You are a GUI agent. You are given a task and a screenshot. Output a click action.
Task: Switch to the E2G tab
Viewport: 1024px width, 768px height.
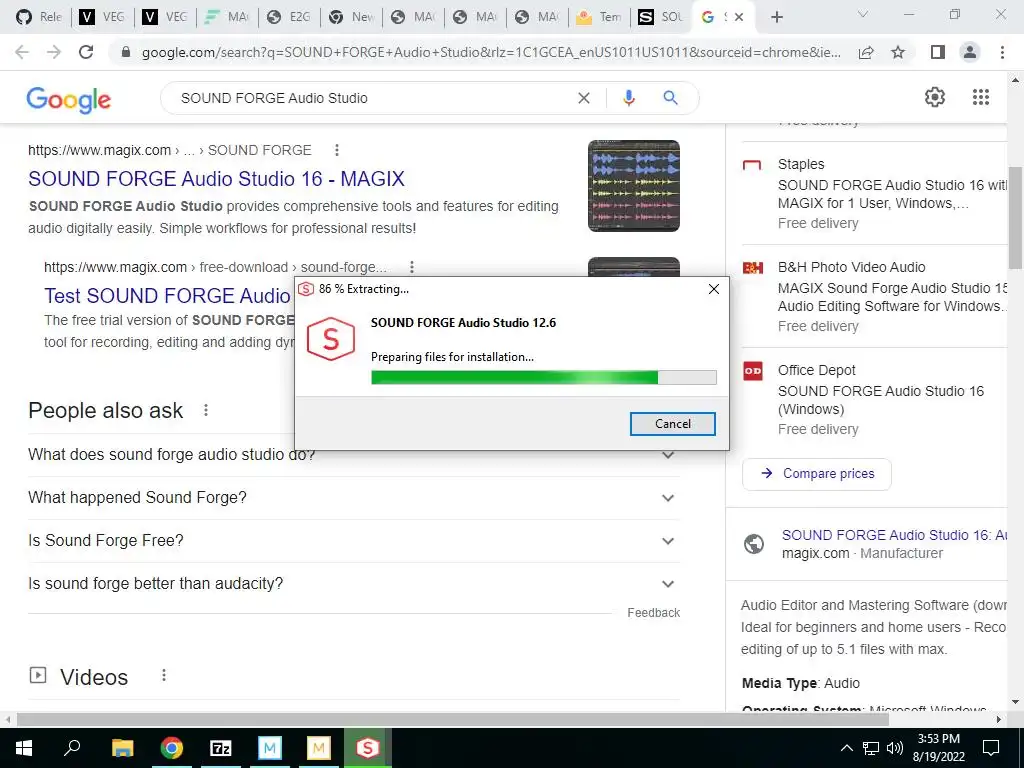tap(289, 17)
